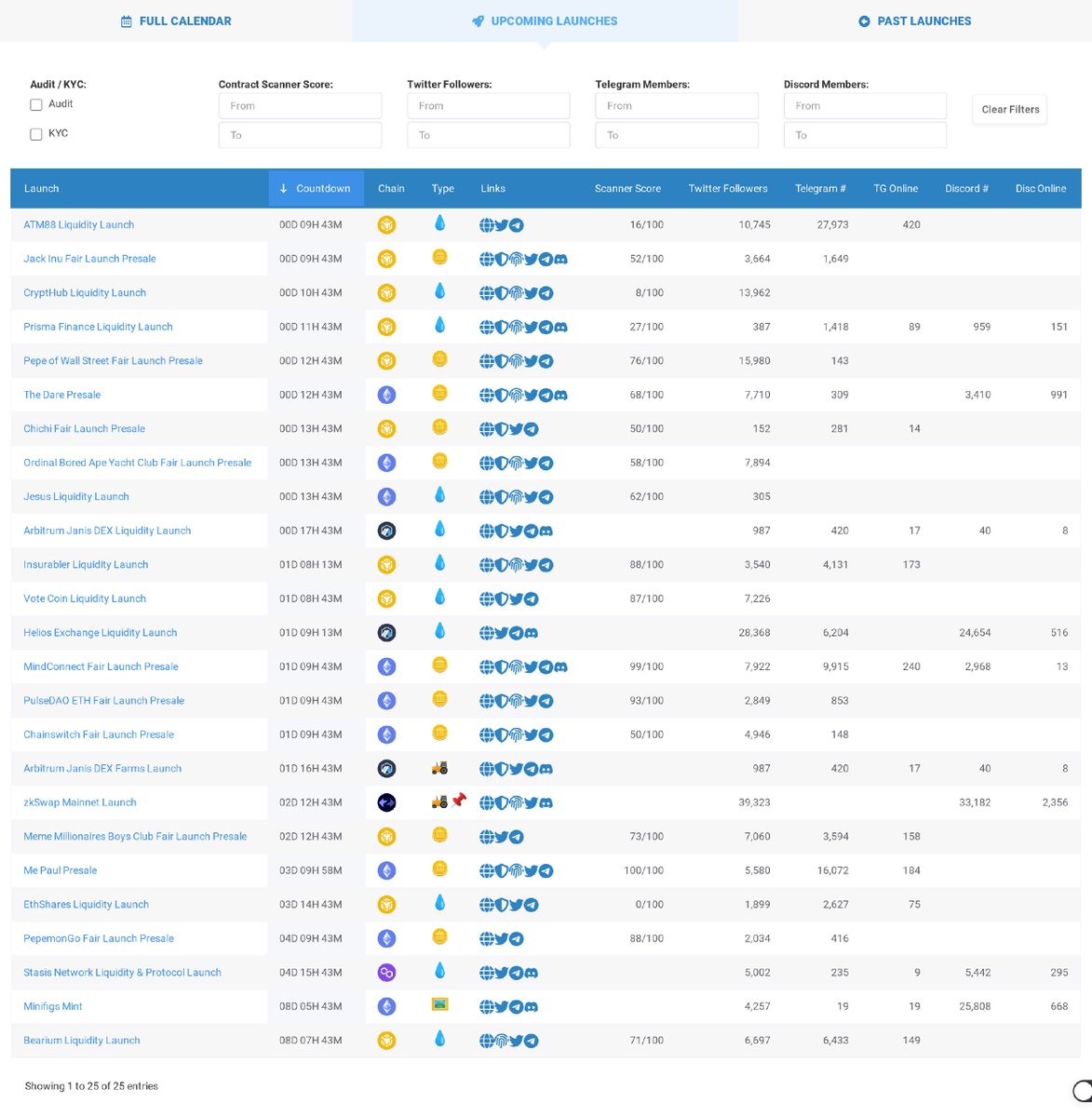The image size is (1092, 1117).
Task: Click the Telegram Members To input field
Action: 677,135
